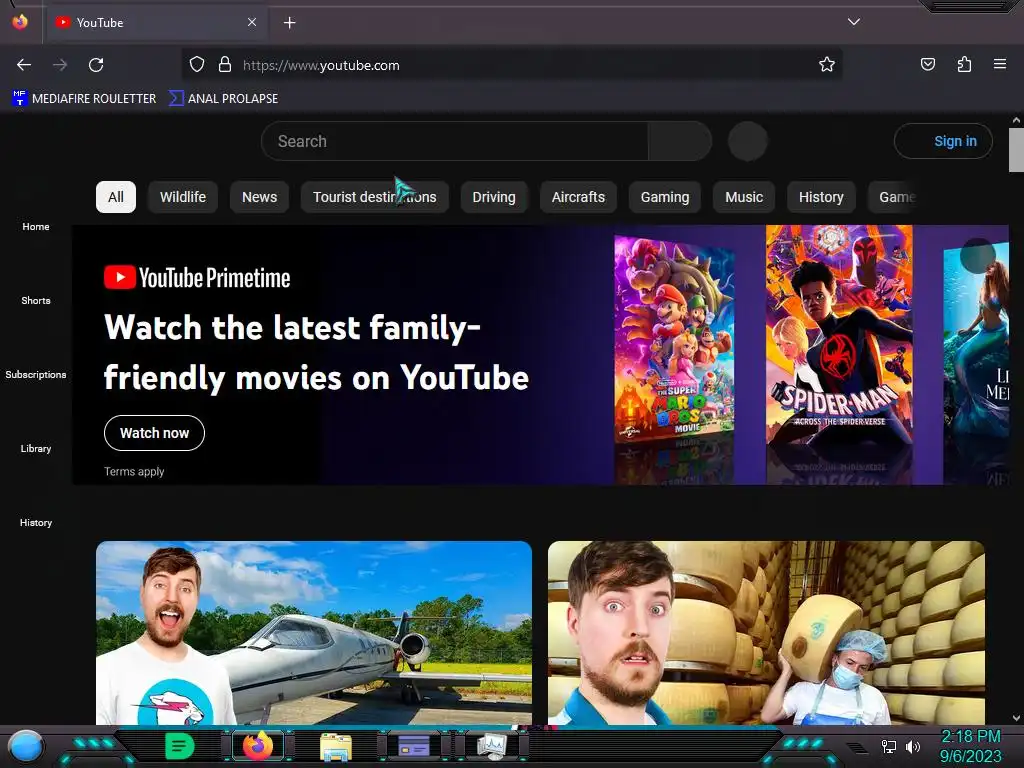Click the page scrollbar thumb

[1016, 150]
